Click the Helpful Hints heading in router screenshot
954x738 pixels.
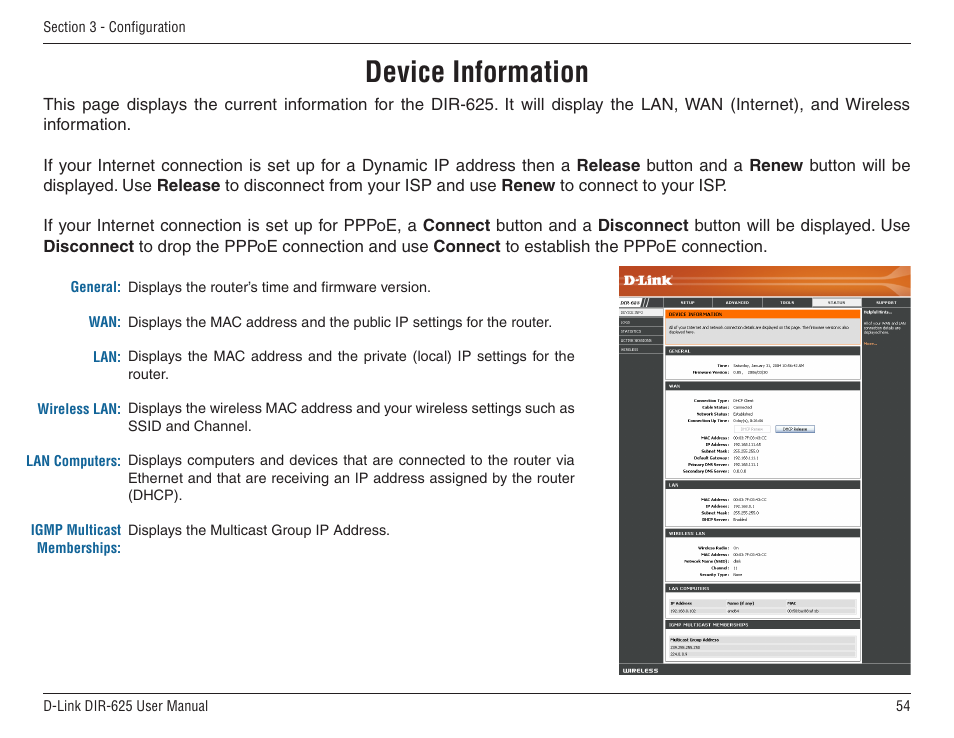pyautogui.click(x=877, y=312)
